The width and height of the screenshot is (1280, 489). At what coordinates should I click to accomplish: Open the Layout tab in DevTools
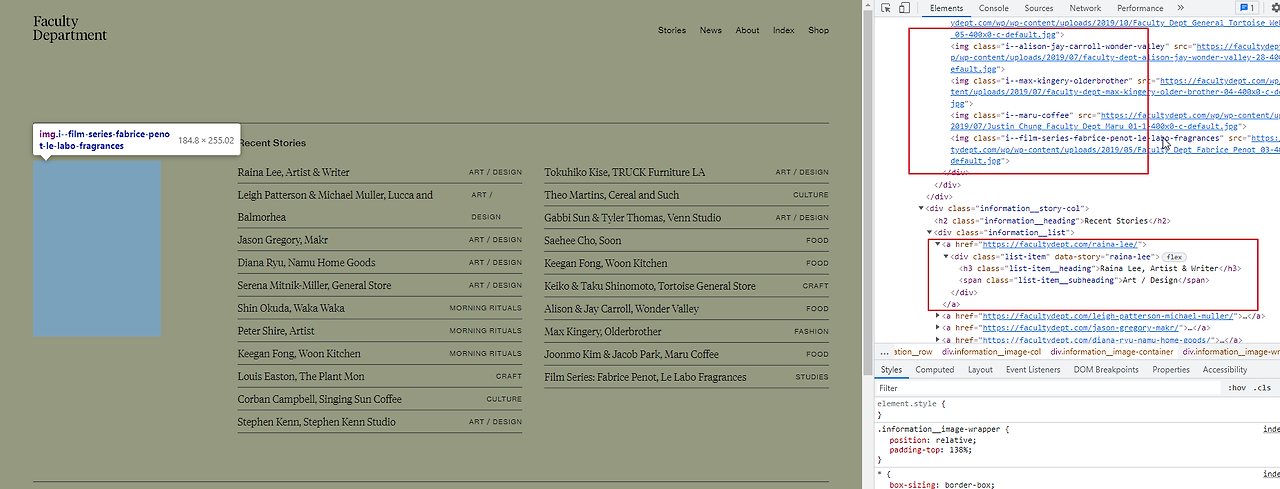(980, 369)
